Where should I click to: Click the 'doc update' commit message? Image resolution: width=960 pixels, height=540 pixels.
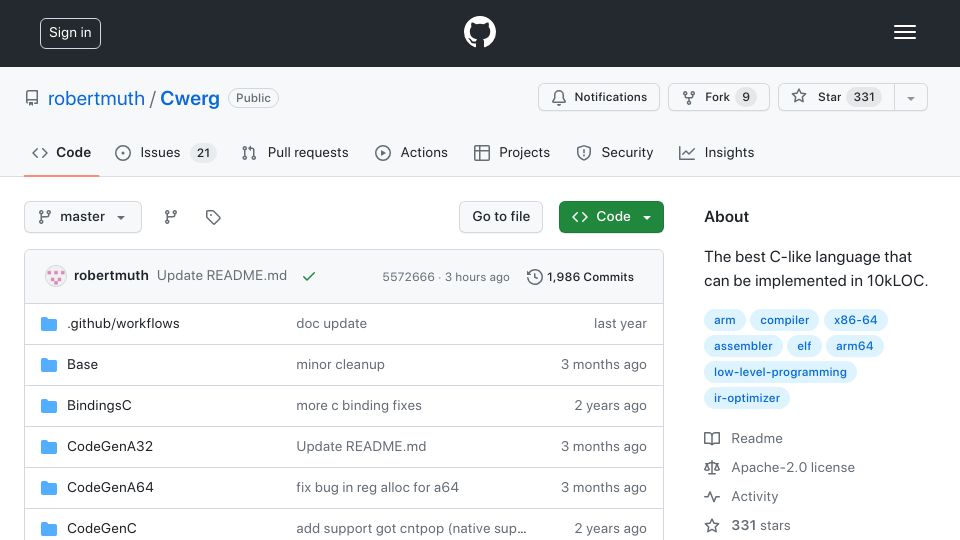[x=331, y=323]
